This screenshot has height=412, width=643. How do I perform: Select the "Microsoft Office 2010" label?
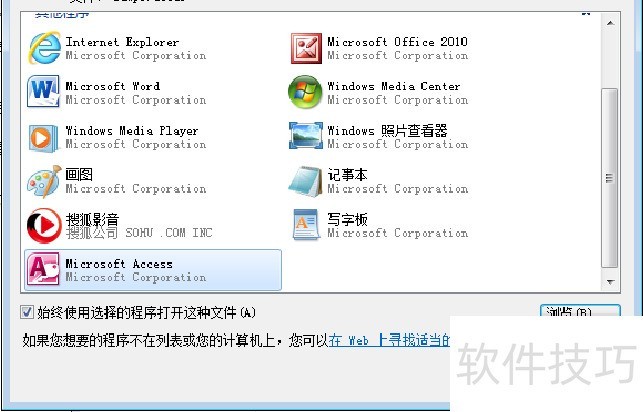pyautogui.click(x=397, y=42)
